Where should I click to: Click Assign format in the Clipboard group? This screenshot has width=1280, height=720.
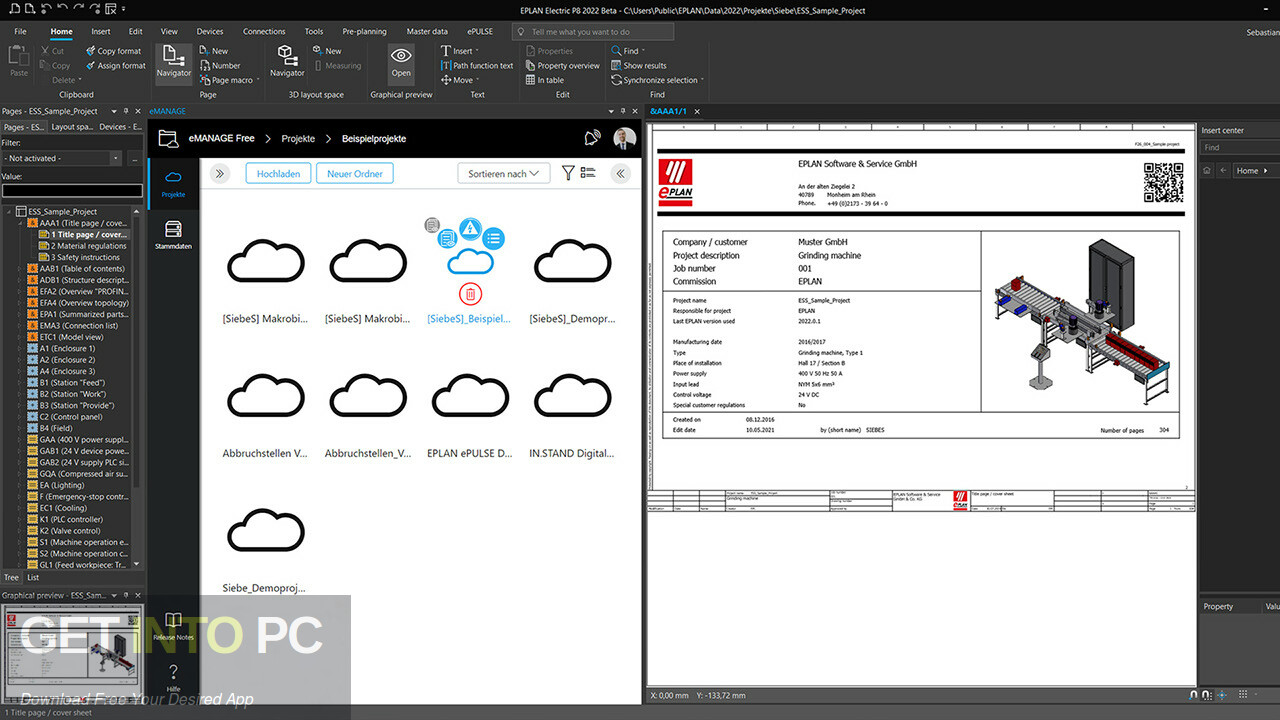pyautogui.click(x=114, y=66)
